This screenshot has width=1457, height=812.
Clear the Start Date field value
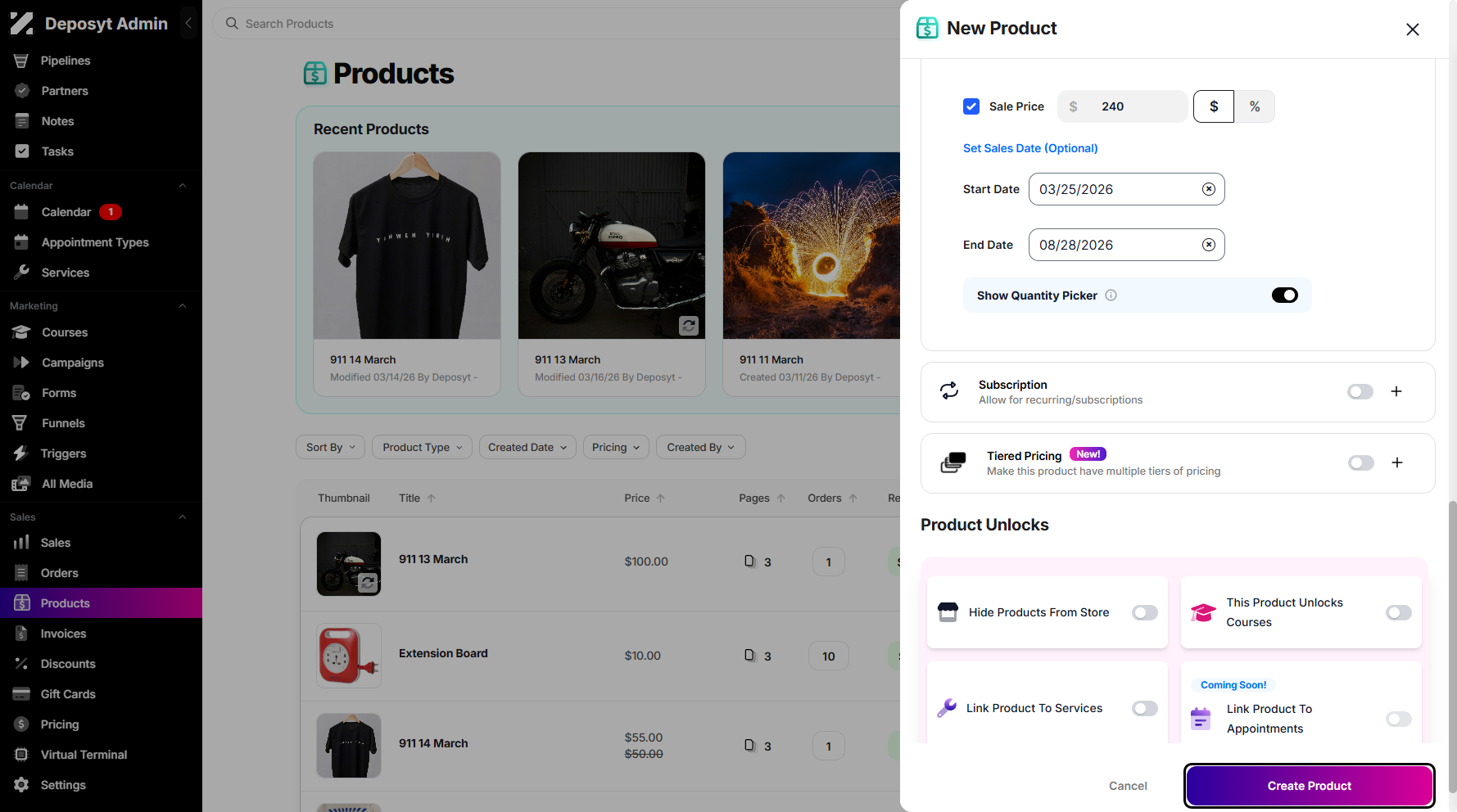pyautogui.click(x=1209, y=189)
